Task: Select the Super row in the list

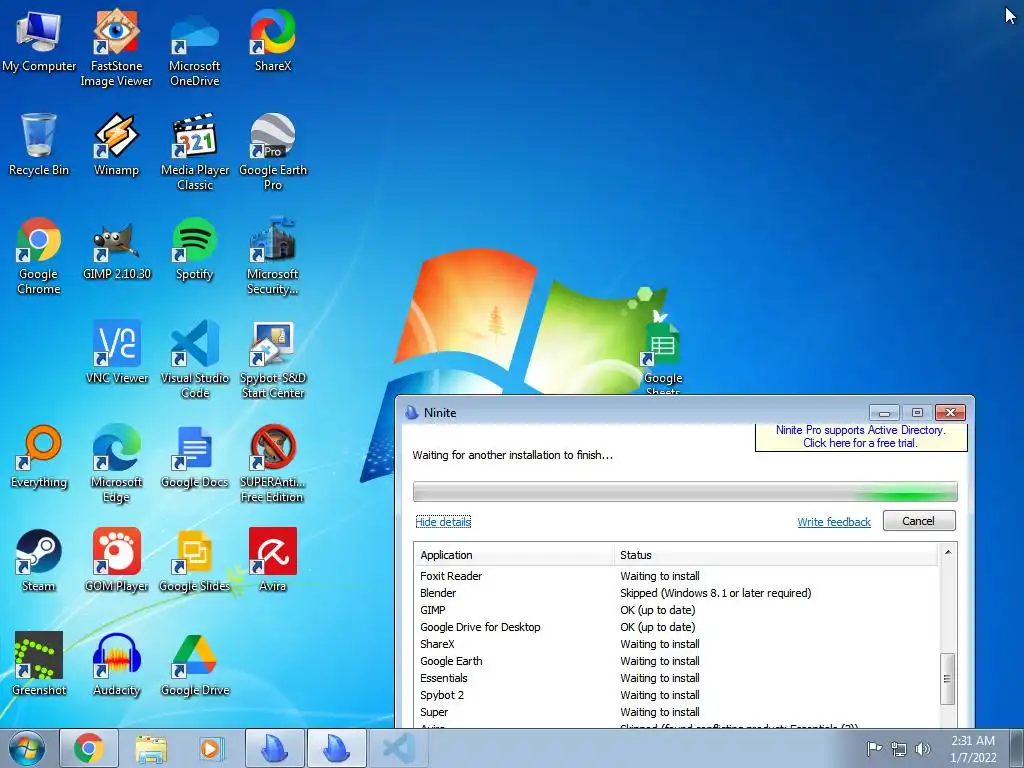Action: pos(677,712)
